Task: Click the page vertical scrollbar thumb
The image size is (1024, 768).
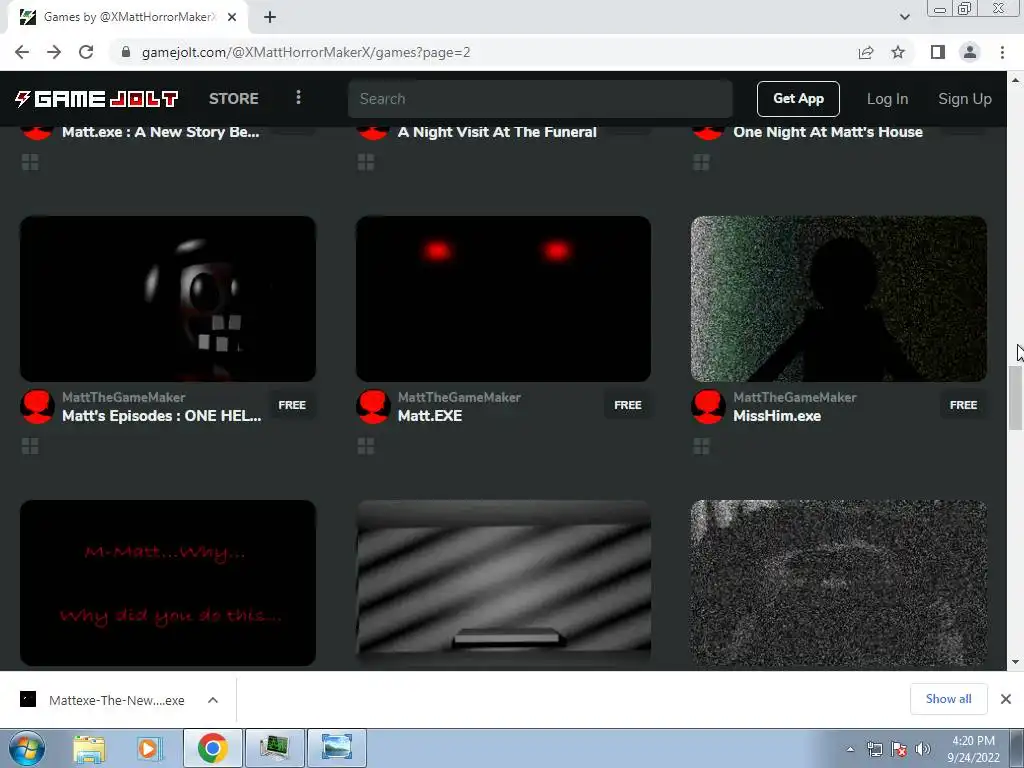Action: point(1016,398)
